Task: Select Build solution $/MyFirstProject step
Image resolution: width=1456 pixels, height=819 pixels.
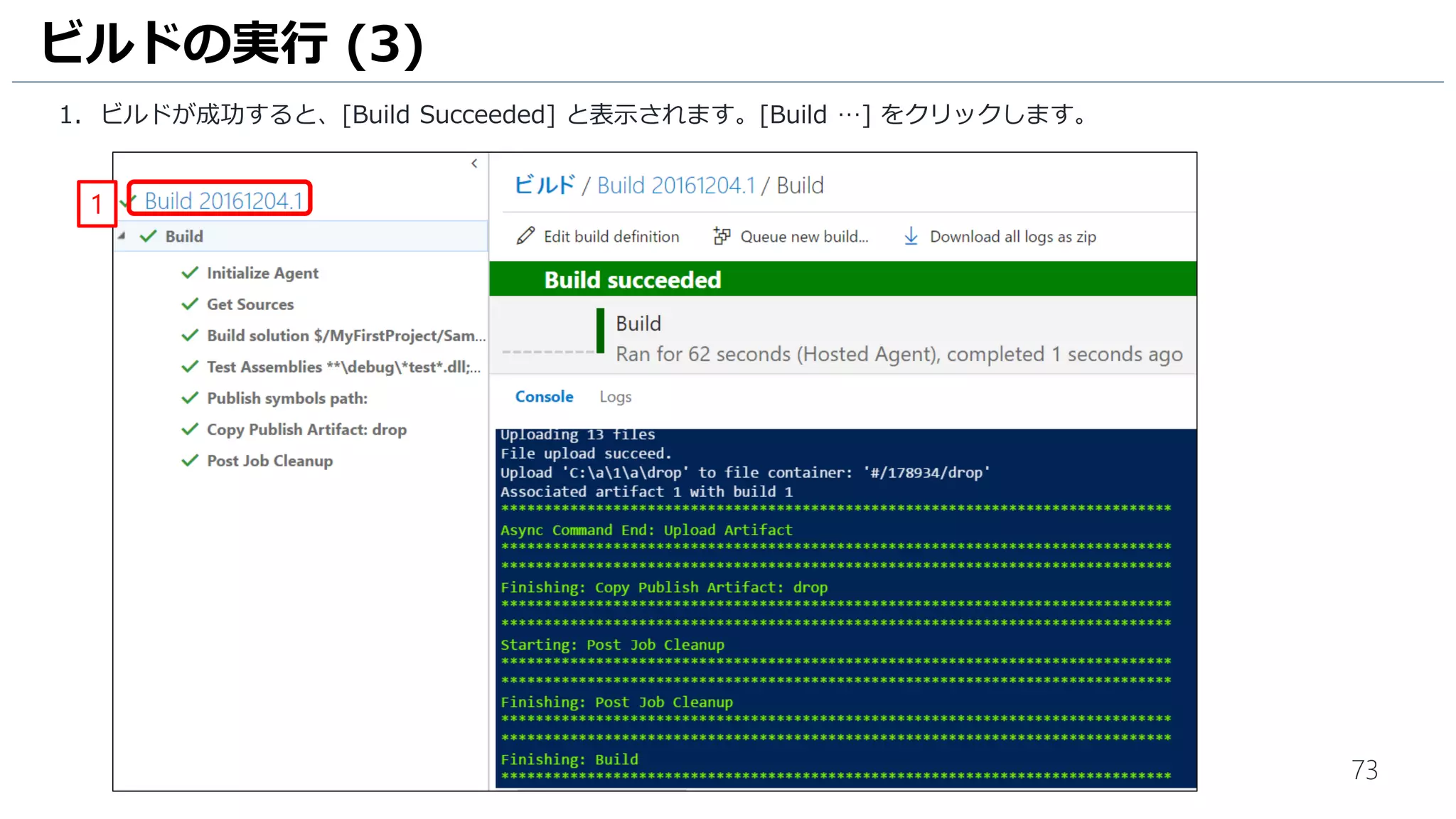Action: [x=346, y=336]
